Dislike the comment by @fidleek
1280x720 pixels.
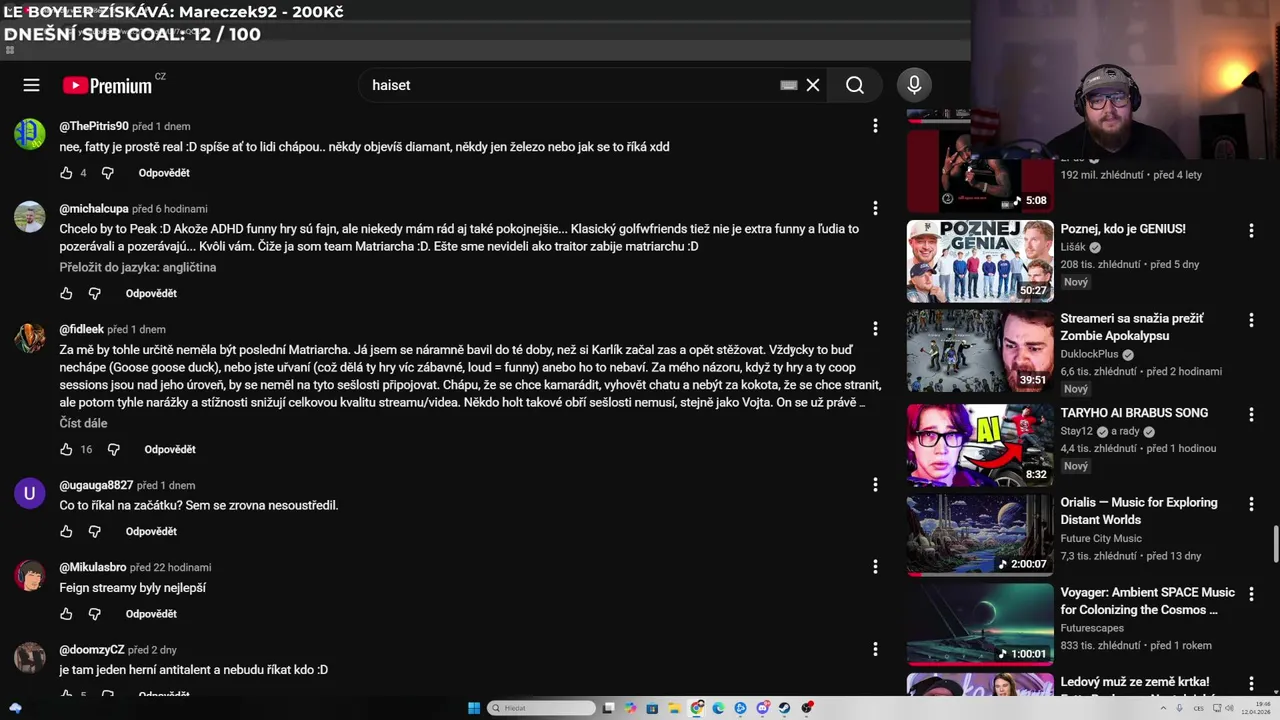(x=114, y=450)
